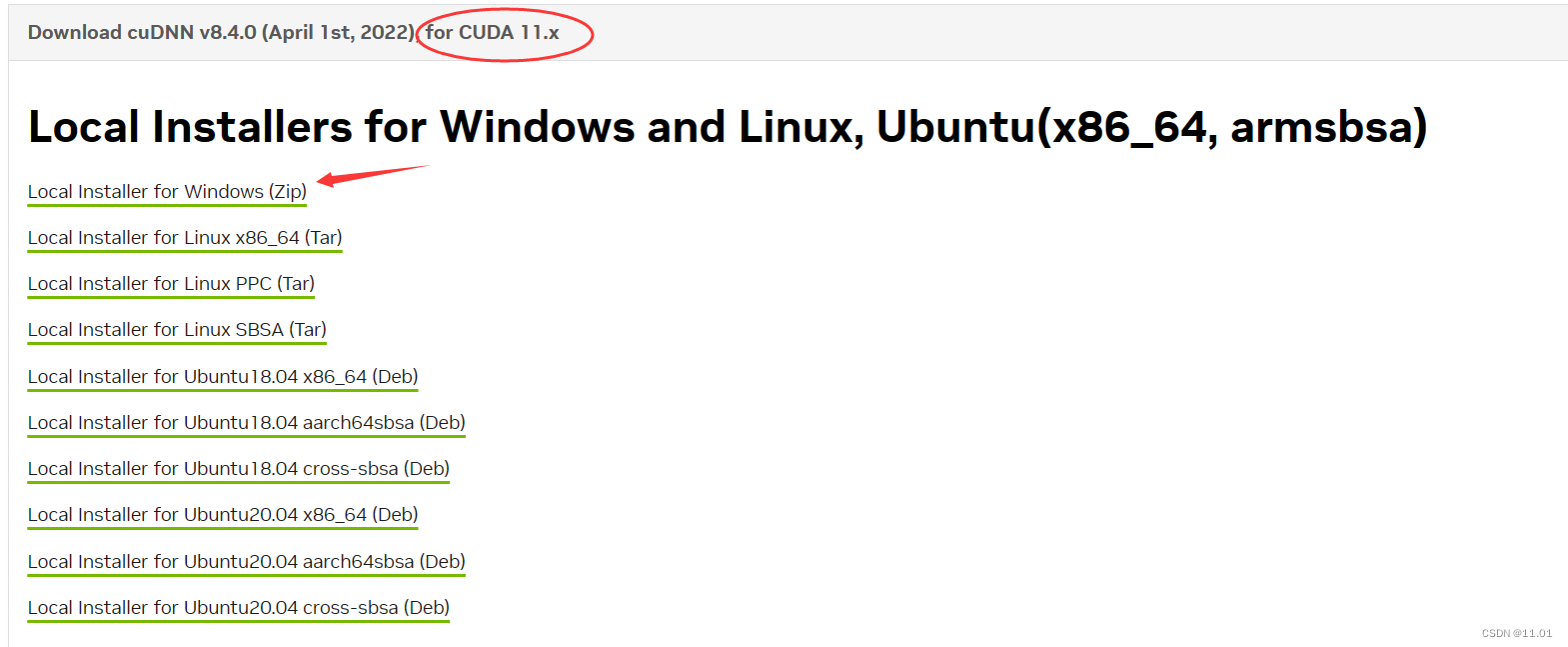Click the Local Installers heading text
Image resolution: width=1568 pixels, height=647 pixels.
728,126
